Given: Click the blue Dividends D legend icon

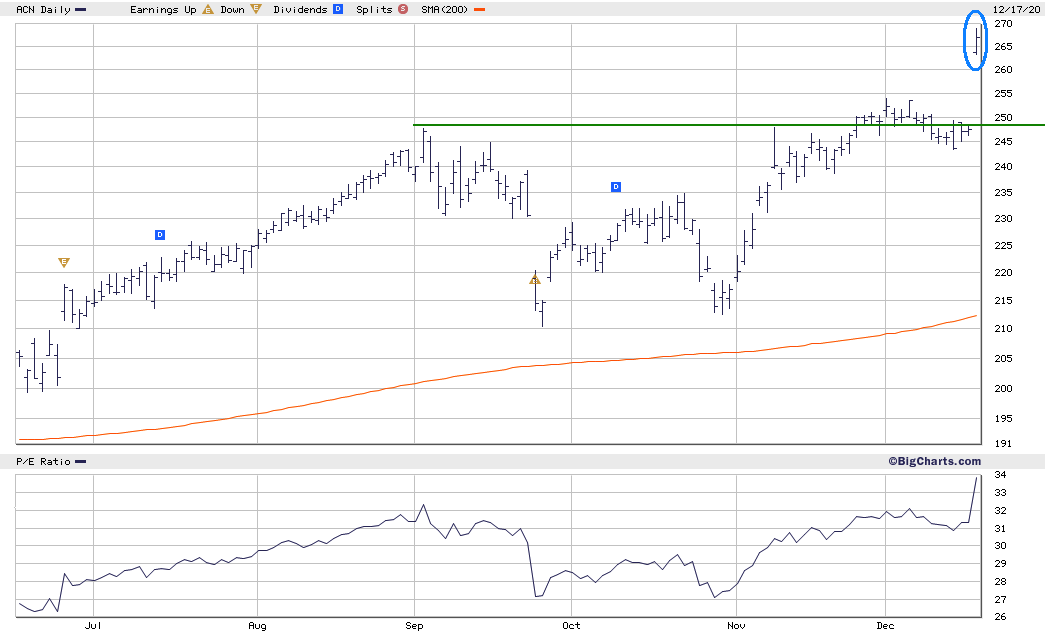Looking at the screenshot, I should click(338, 9).
